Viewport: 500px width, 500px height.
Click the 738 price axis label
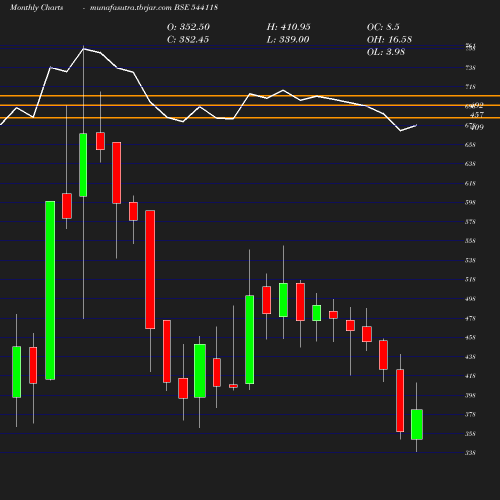(470, 68)
